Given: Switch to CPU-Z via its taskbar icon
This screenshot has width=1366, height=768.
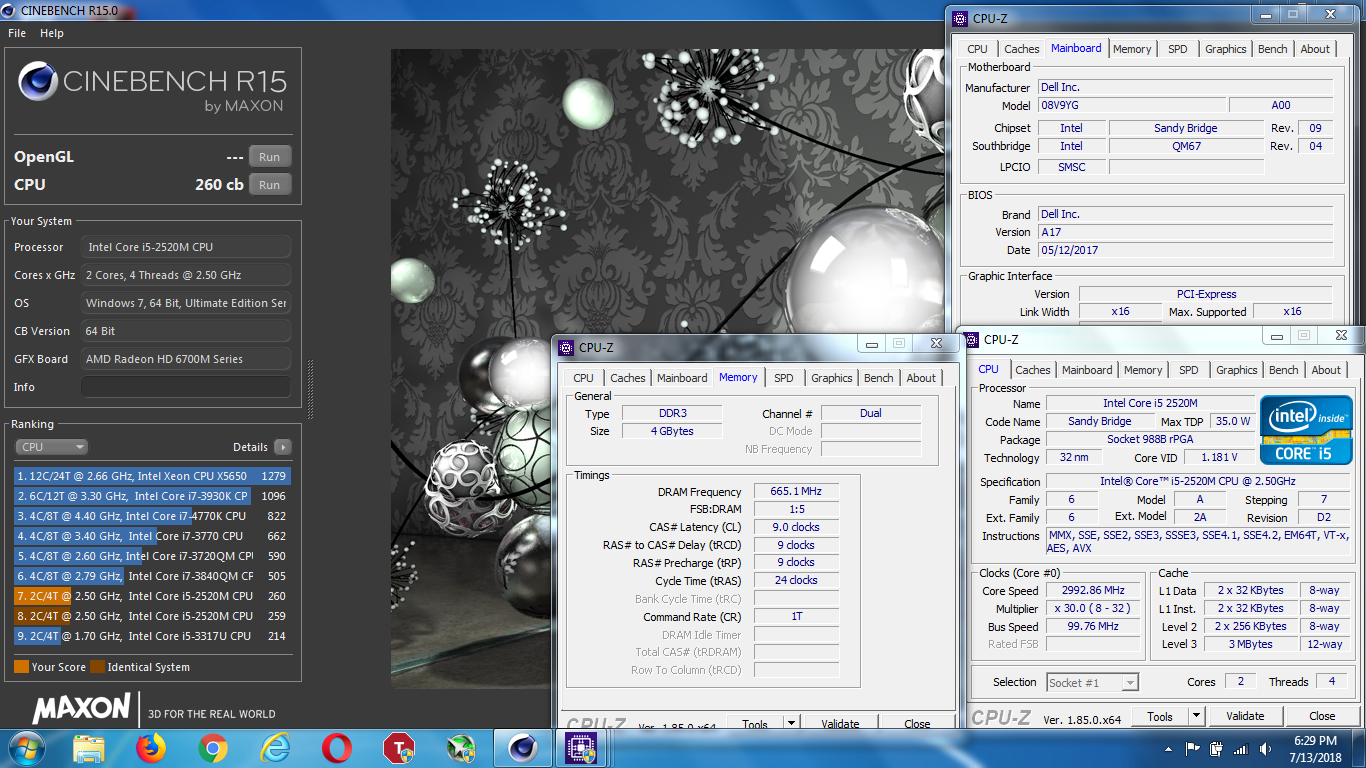Looking at the screenshot, I should [x=582, y=748].
